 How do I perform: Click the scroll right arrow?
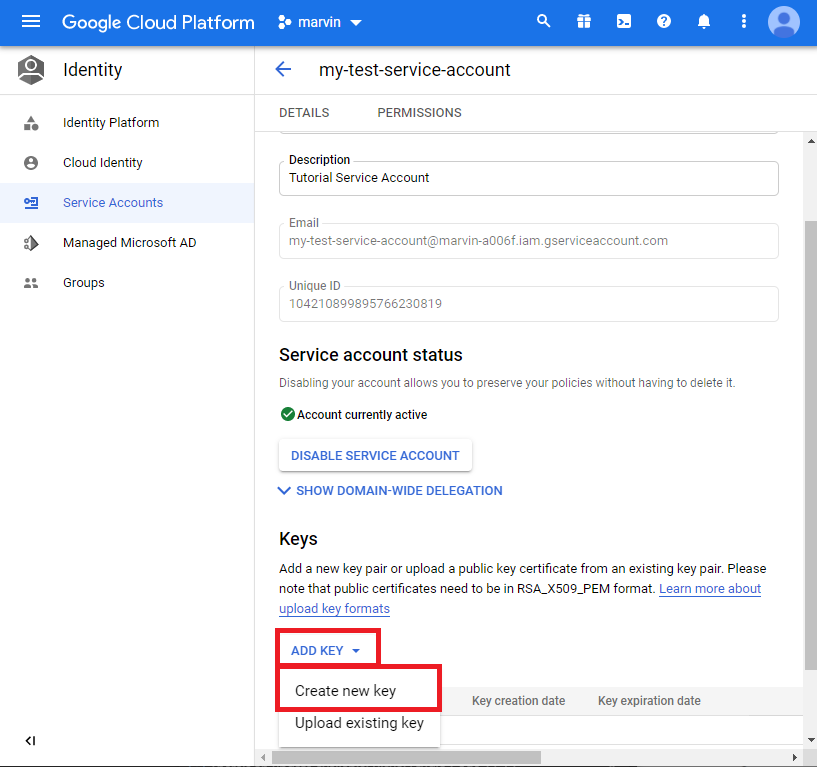795,757
